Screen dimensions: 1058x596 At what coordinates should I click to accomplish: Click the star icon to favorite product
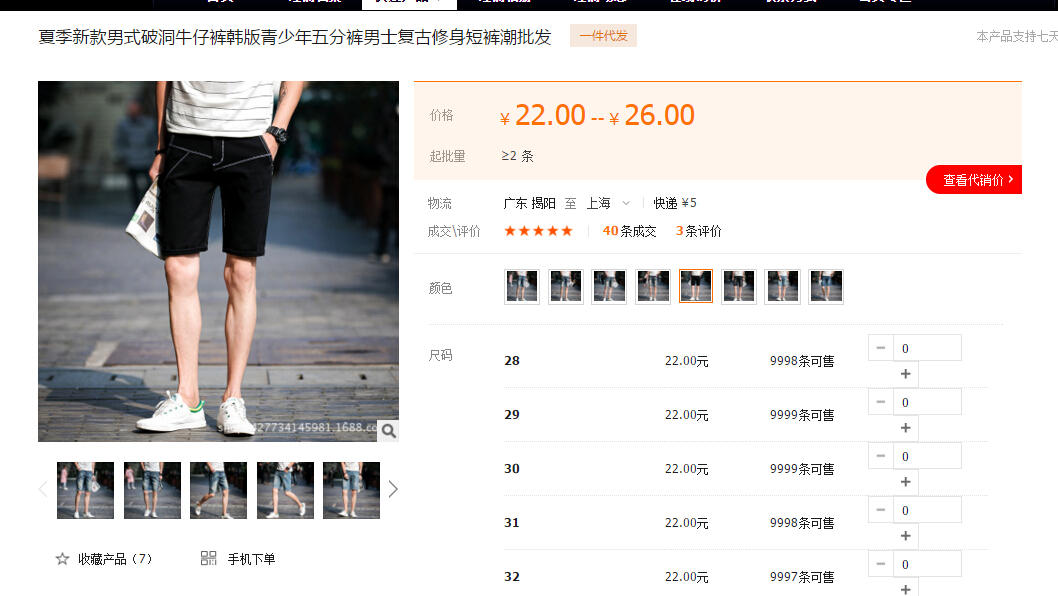pyautogui.click(x=62, y=559)
